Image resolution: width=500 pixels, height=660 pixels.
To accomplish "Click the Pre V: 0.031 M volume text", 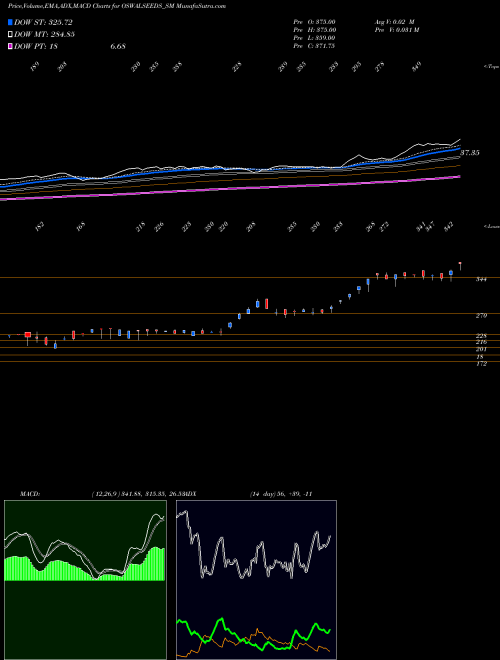I will (x=397, y=30).
